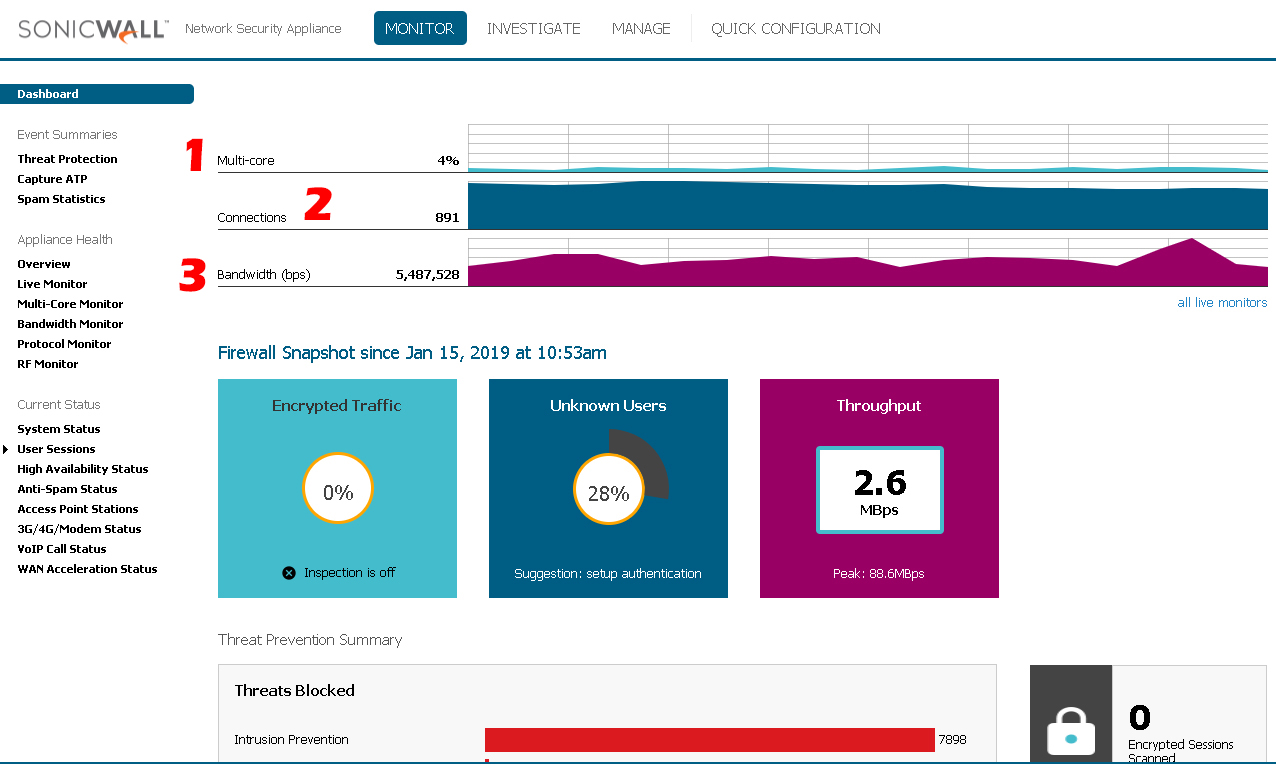This screenshot has width=1276, height=766.
Task: Click the Intrusion Prevention threat bar
Action: 710,739
